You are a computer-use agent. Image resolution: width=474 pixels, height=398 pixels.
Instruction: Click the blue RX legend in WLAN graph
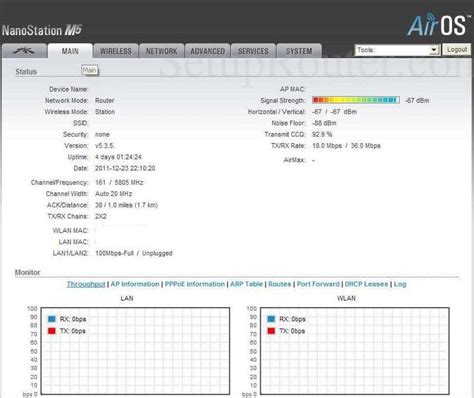(x=271, y=319)
